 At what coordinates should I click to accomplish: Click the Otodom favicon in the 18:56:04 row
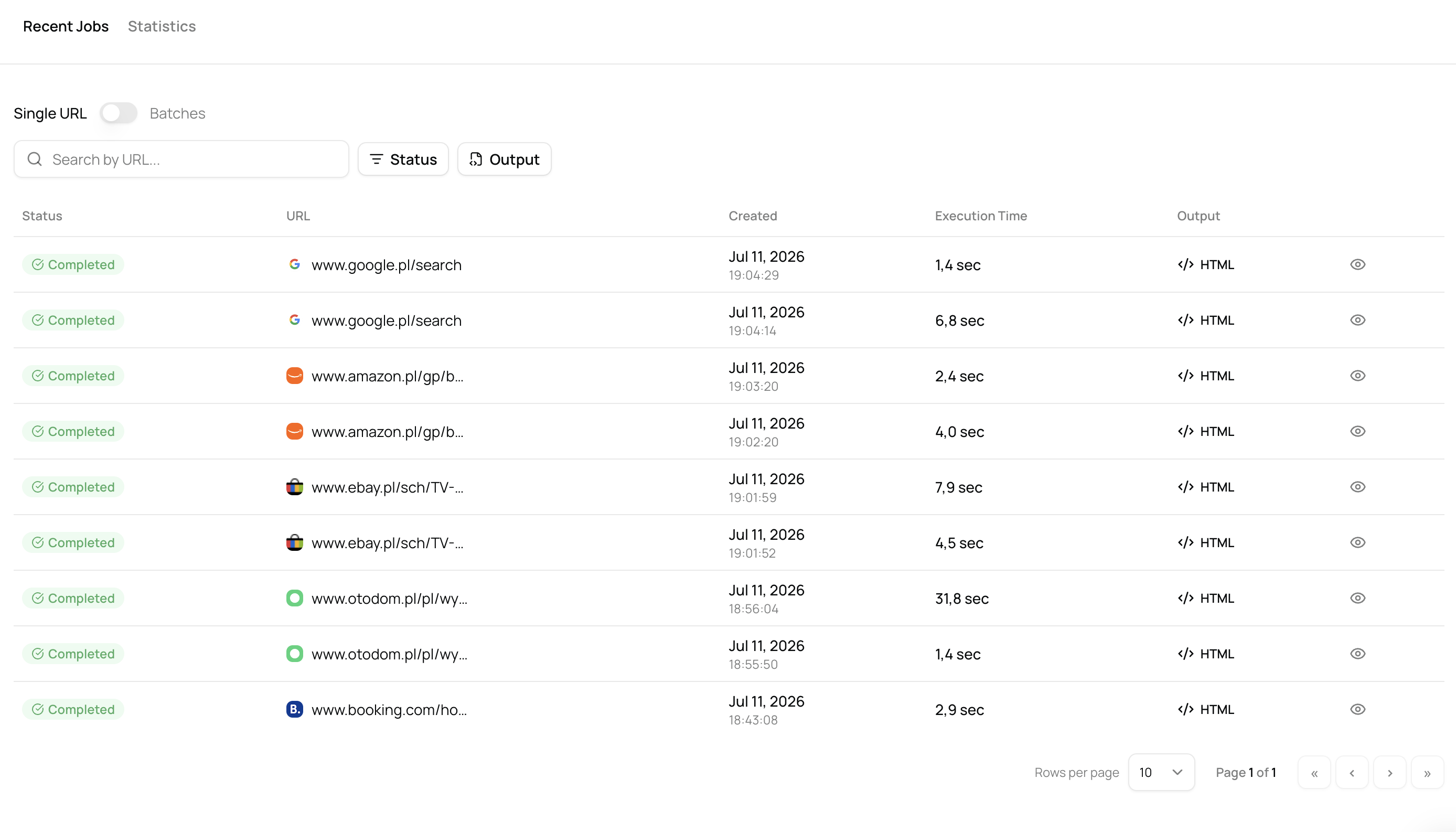(x=295, y=598)
